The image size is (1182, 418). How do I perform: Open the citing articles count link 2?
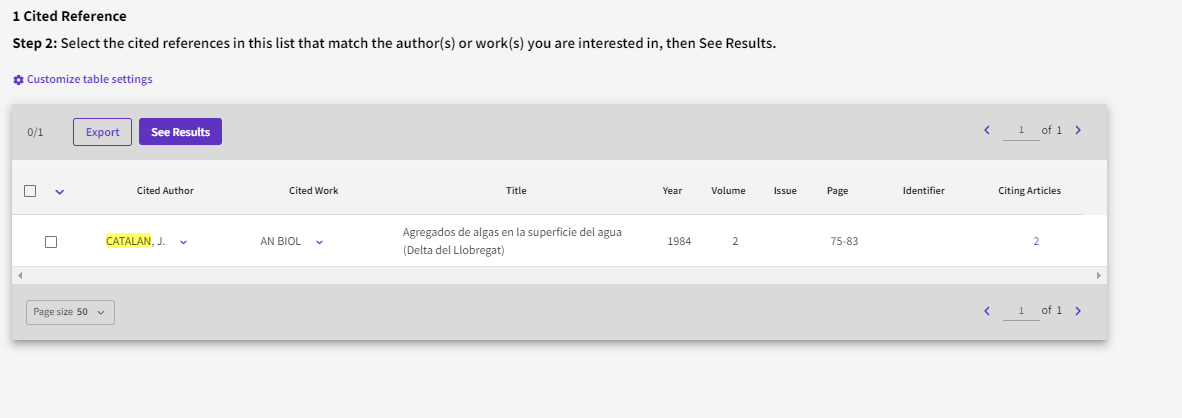pos(1036,242)
